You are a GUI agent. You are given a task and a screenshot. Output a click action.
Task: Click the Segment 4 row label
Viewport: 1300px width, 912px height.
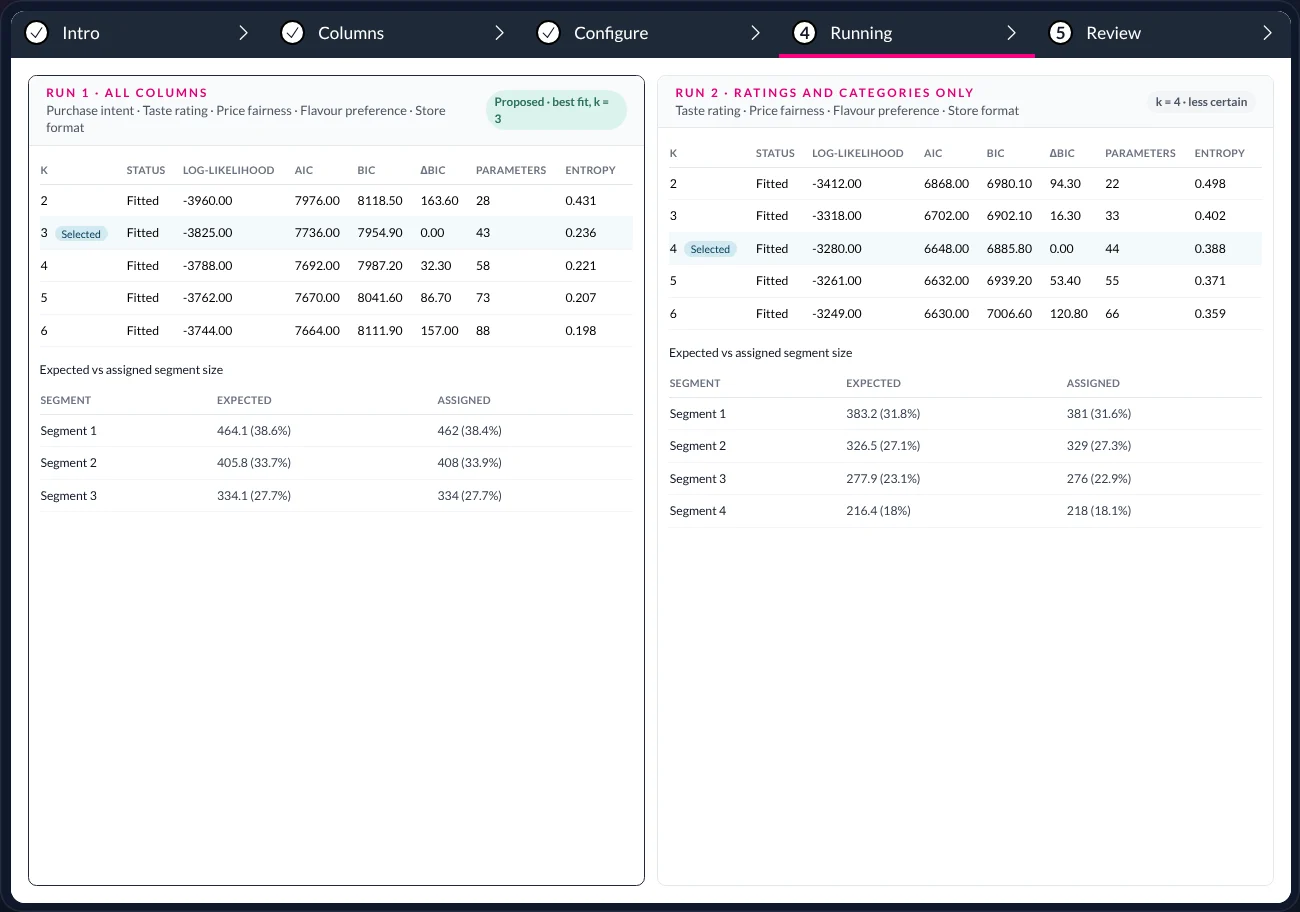point(698,511)
